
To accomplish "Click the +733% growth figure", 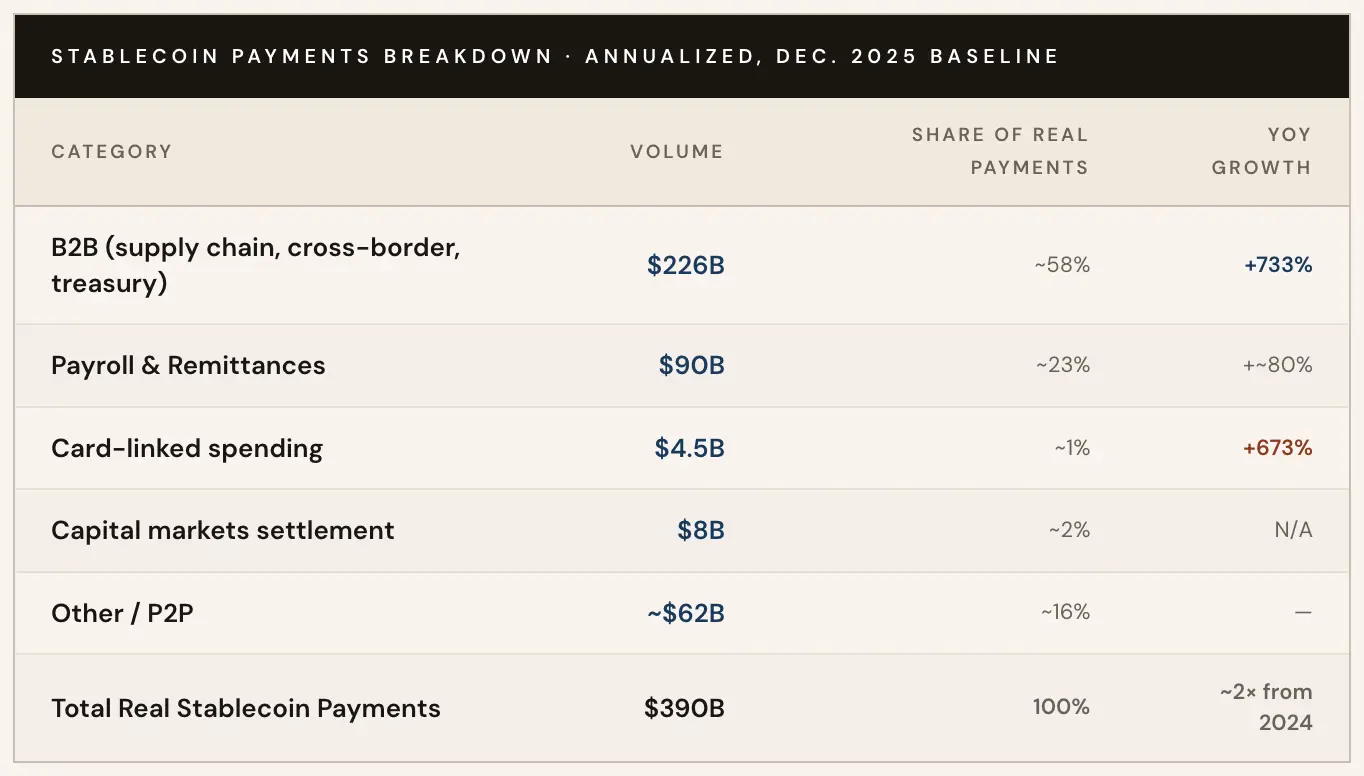I will coord(1278,265).
